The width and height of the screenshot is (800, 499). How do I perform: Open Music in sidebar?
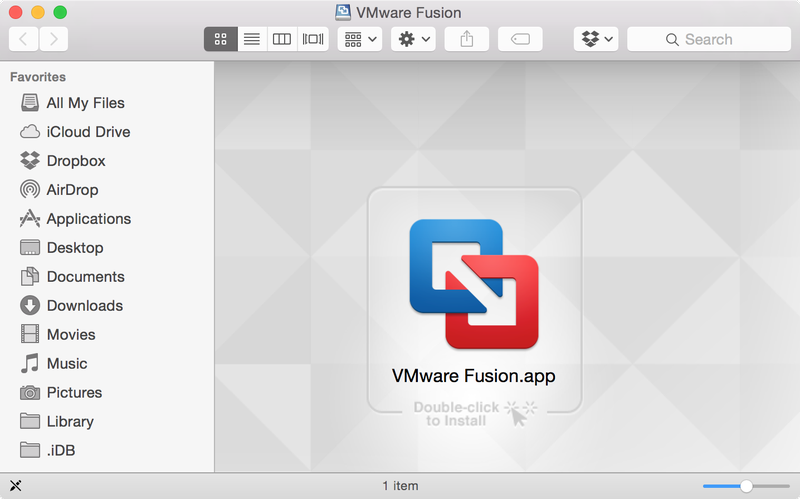[107, 363]
